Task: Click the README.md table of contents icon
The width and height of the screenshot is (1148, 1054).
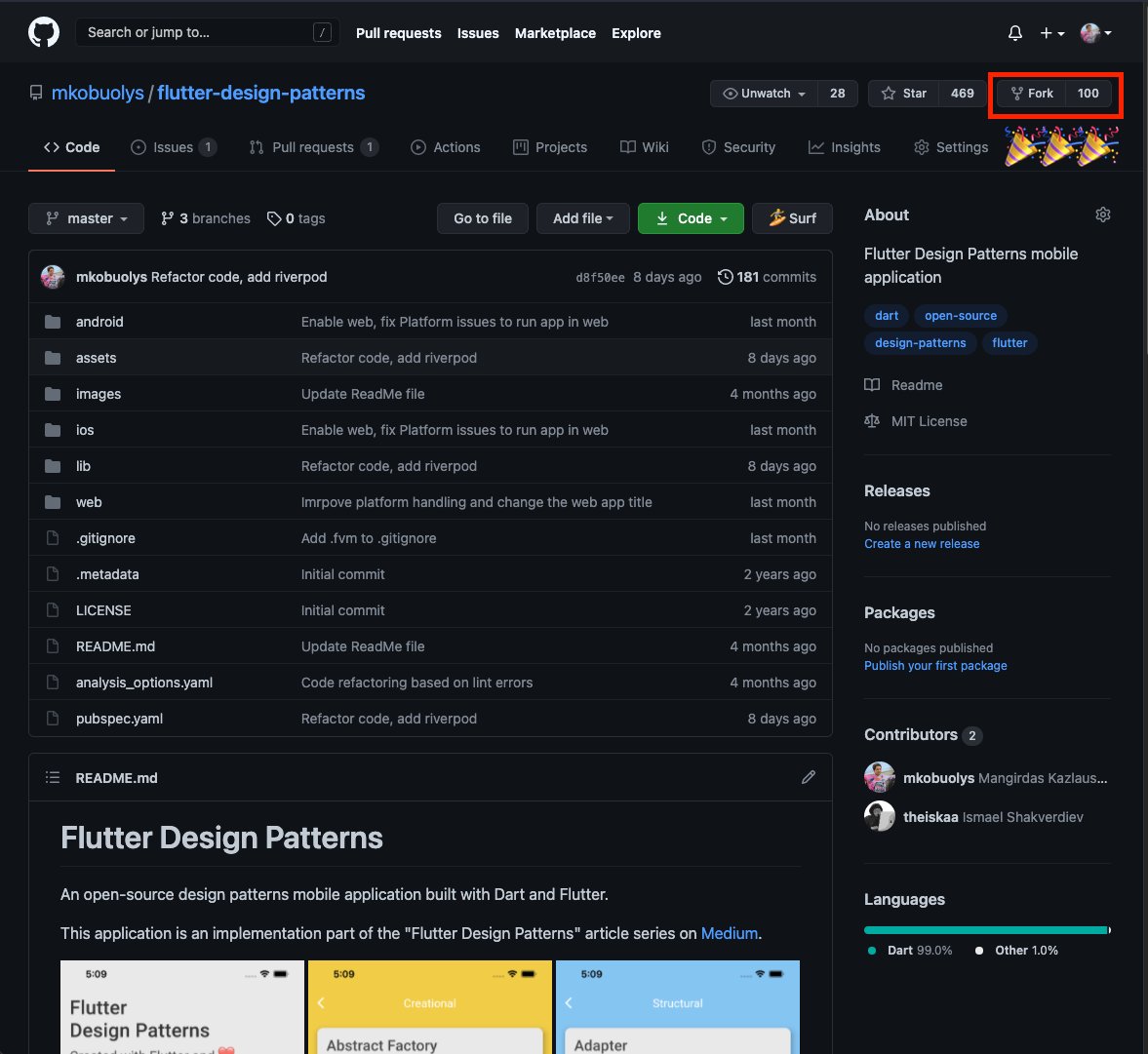Action: pyautogui.click(x=53, y=777)
